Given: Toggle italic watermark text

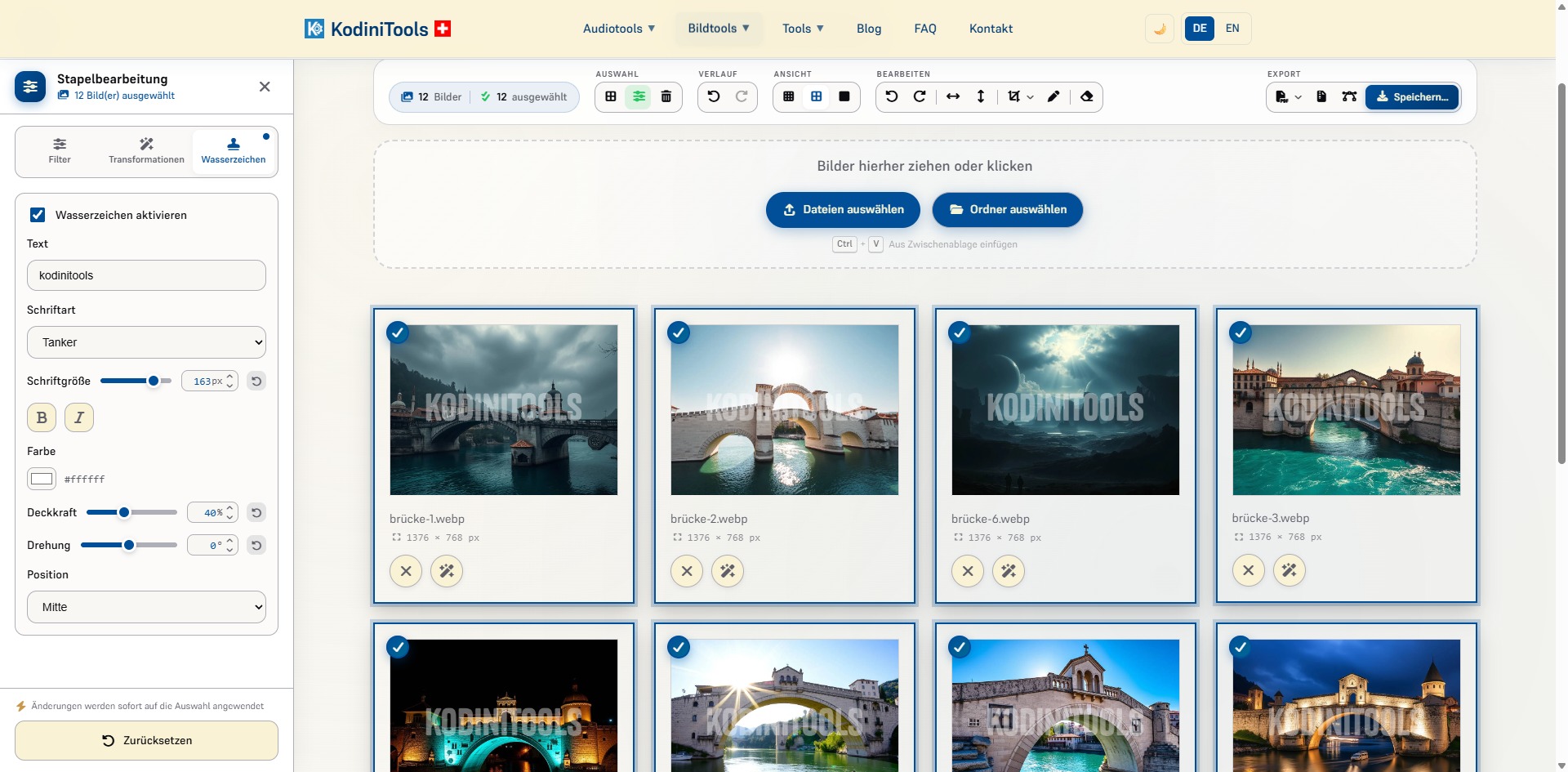Looking at the screenshot, I should [x=79, y=417].
